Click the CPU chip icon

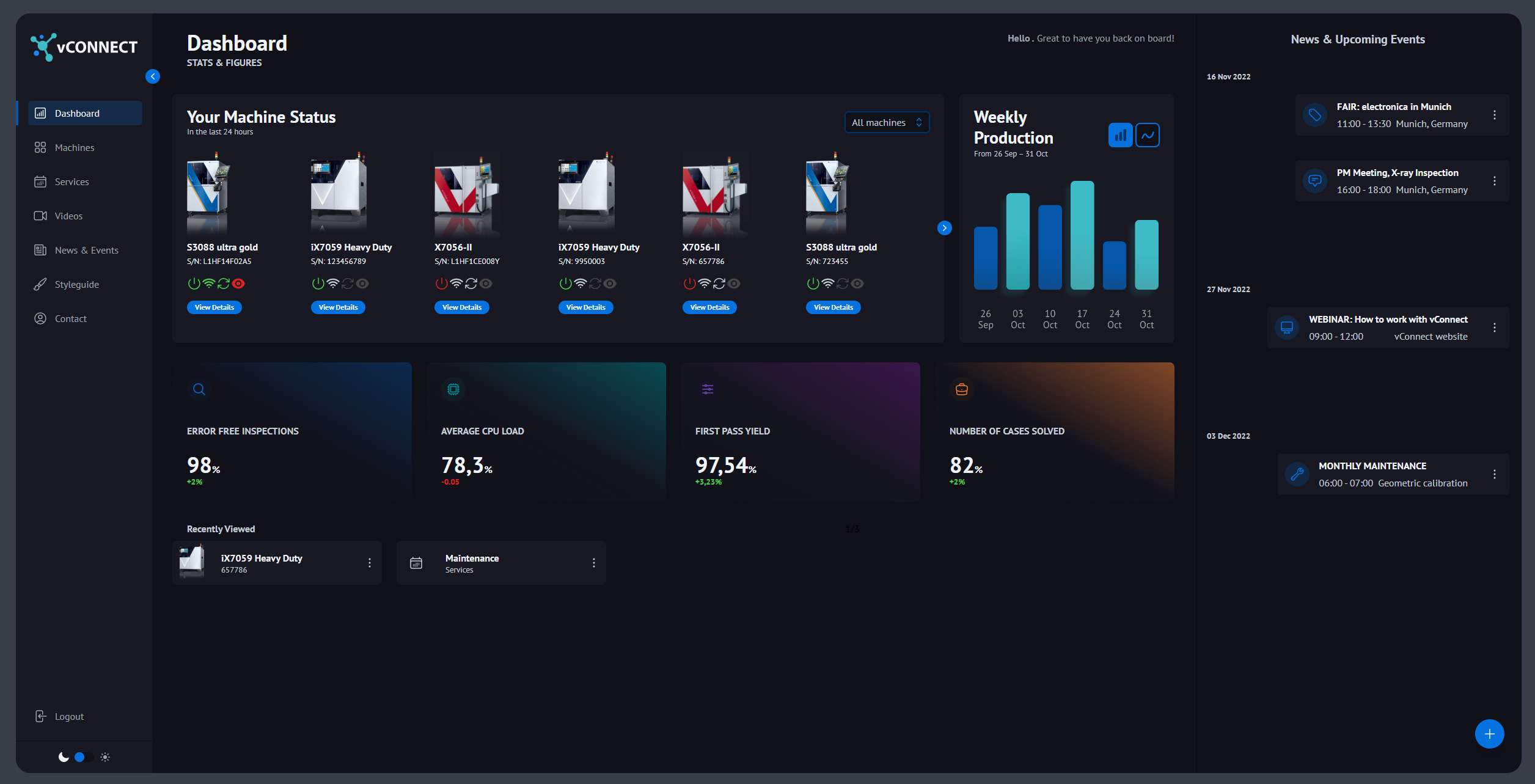coord(453,389)
